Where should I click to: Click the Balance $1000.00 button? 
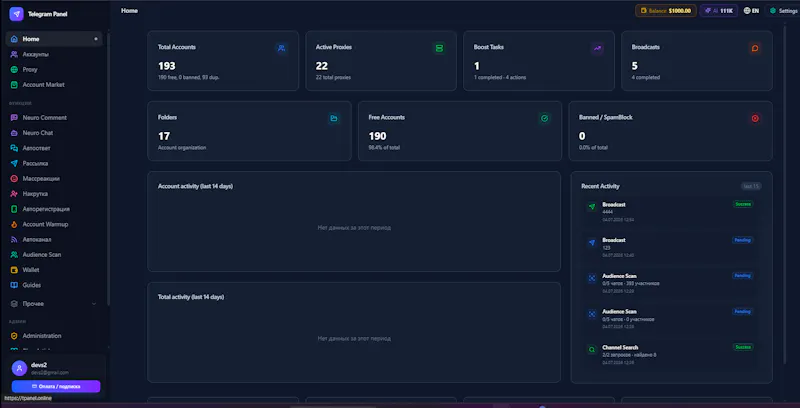pos(666,11)
